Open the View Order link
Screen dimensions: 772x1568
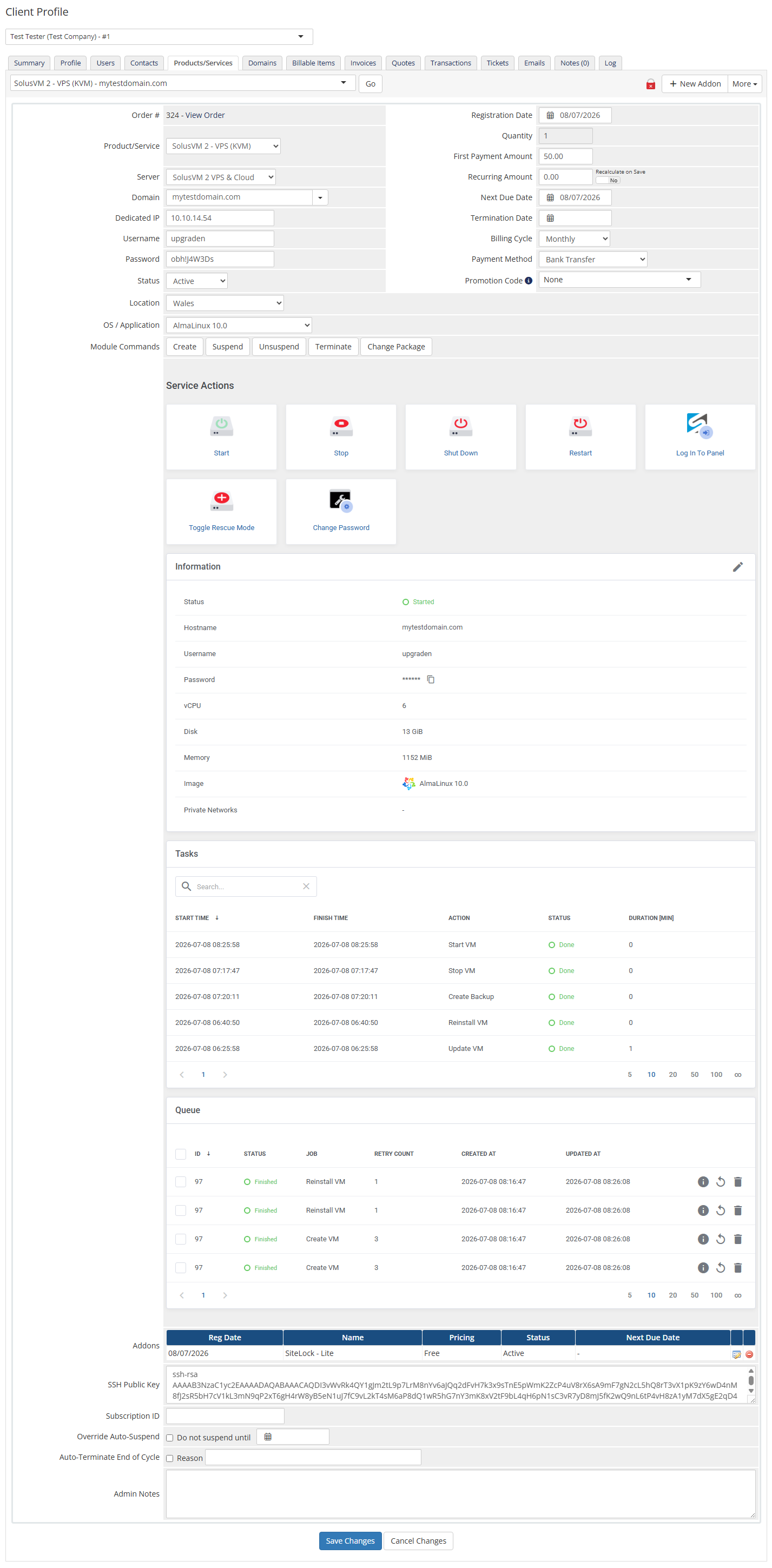click(x=205, y=115)
